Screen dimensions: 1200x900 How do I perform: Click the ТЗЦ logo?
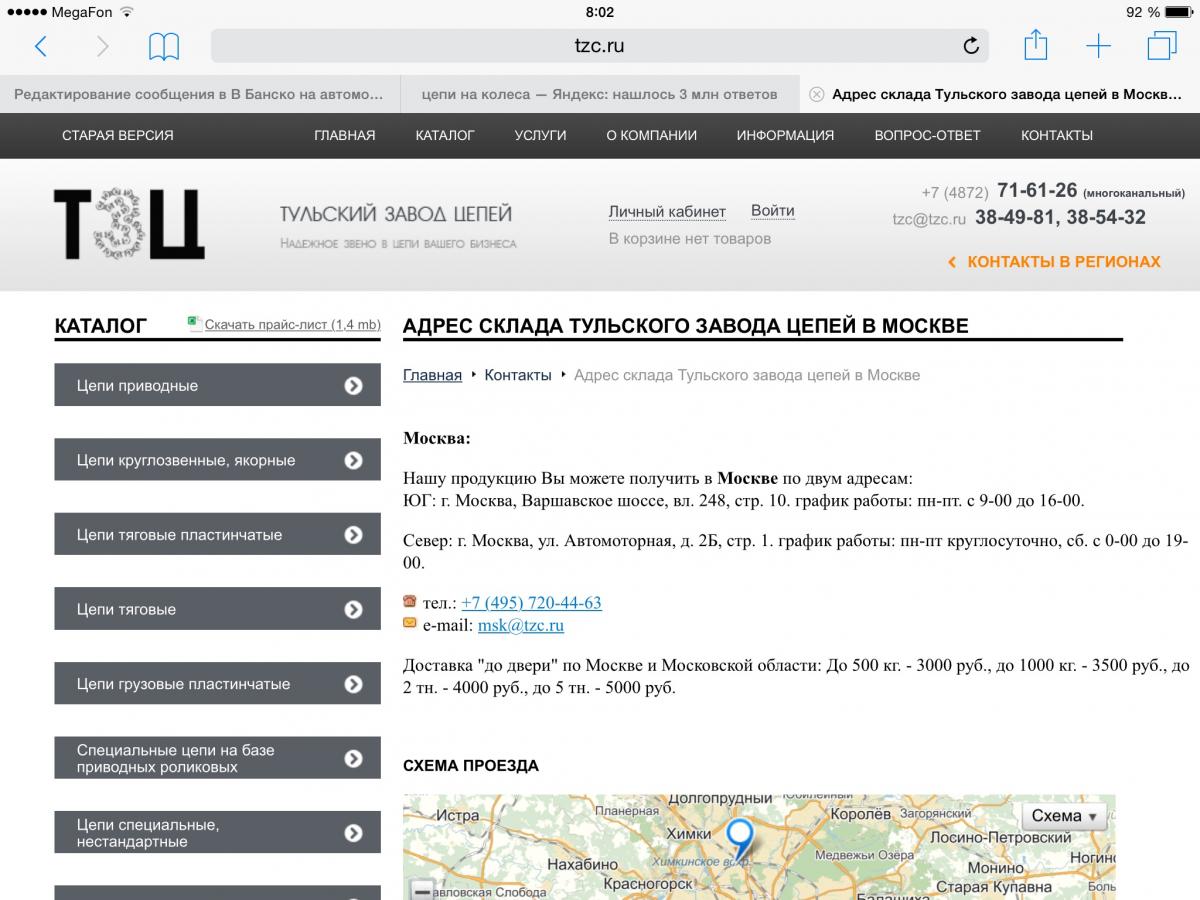(129, 224)
